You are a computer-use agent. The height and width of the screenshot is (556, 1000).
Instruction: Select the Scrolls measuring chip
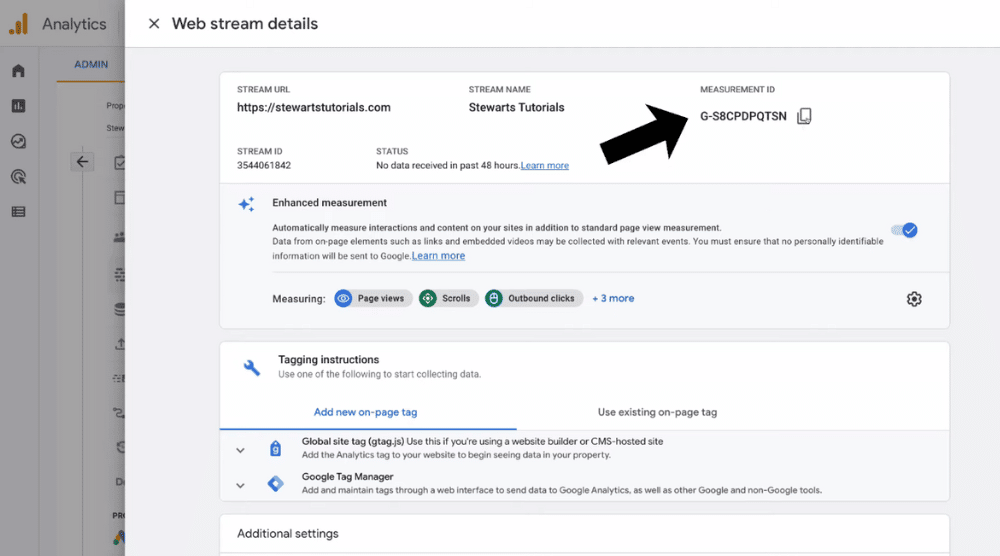[x=448, y=298]
